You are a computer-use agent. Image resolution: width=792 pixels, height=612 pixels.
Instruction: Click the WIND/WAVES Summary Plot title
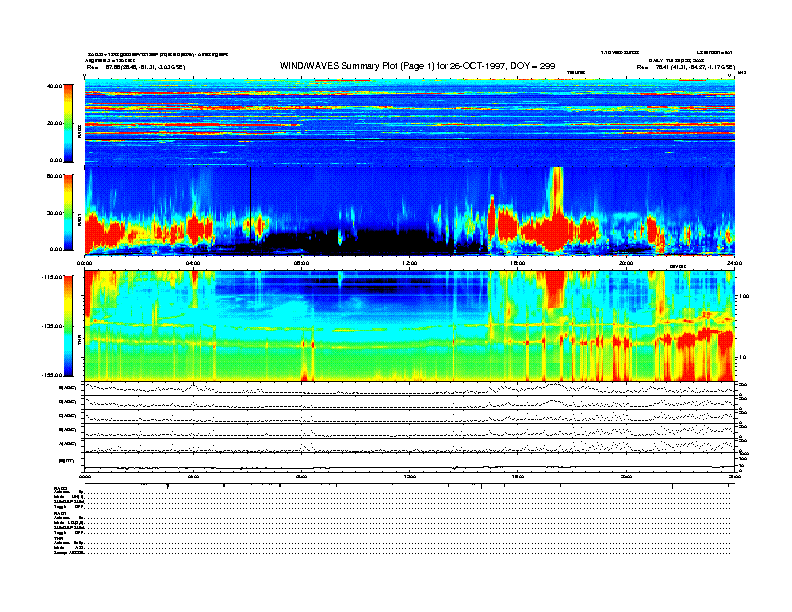click(417, 66)
